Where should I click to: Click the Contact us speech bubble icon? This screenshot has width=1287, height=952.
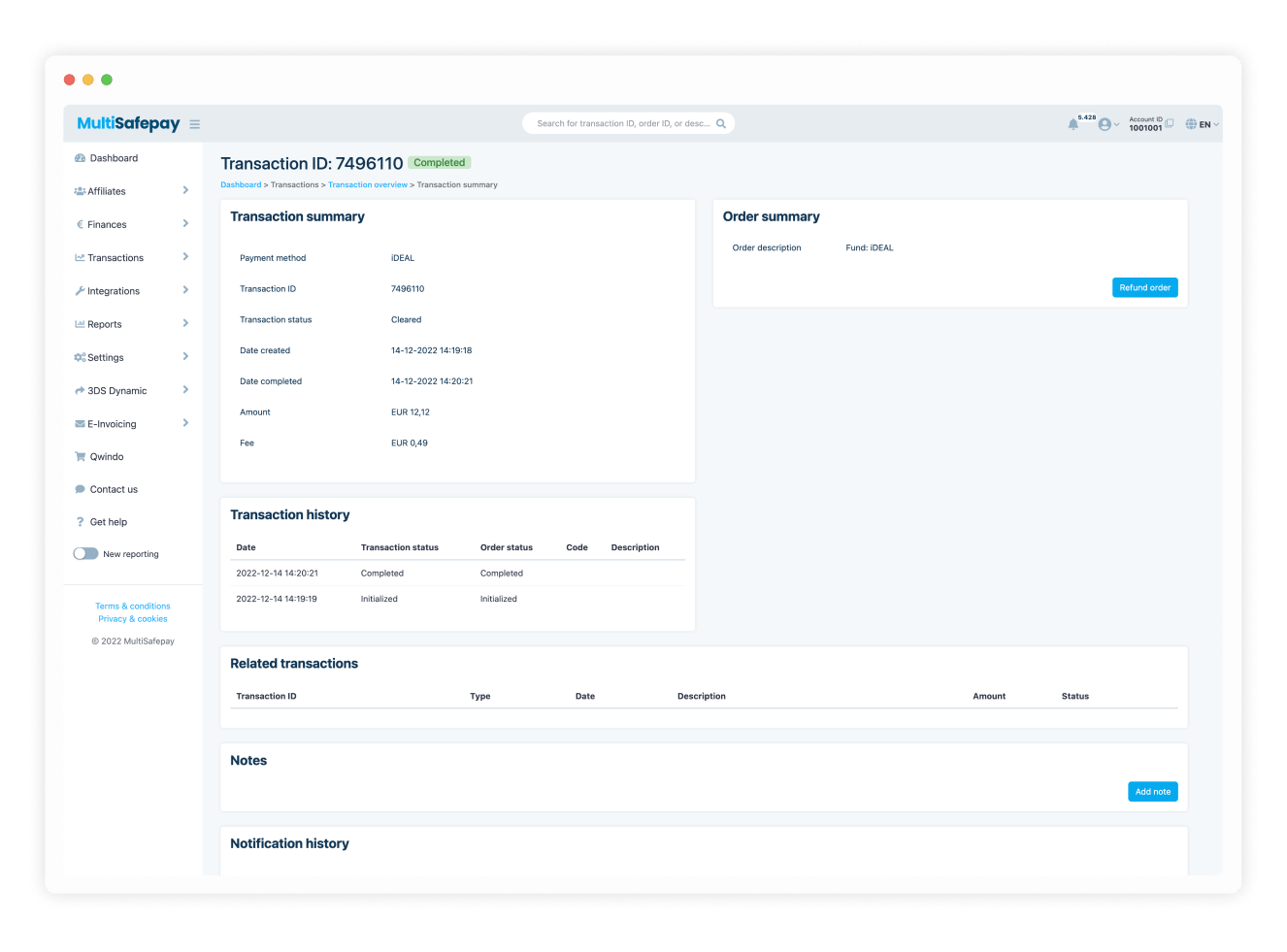point(81,489)
